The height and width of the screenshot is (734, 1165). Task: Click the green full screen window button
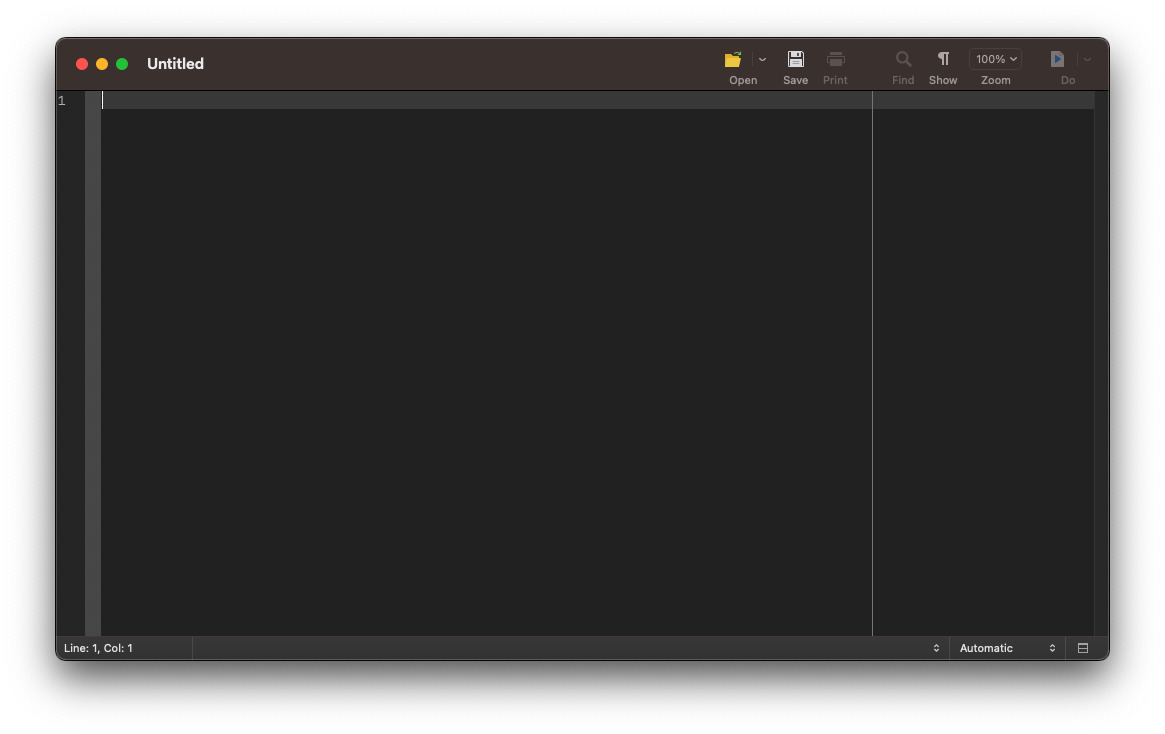click(122, 64)
